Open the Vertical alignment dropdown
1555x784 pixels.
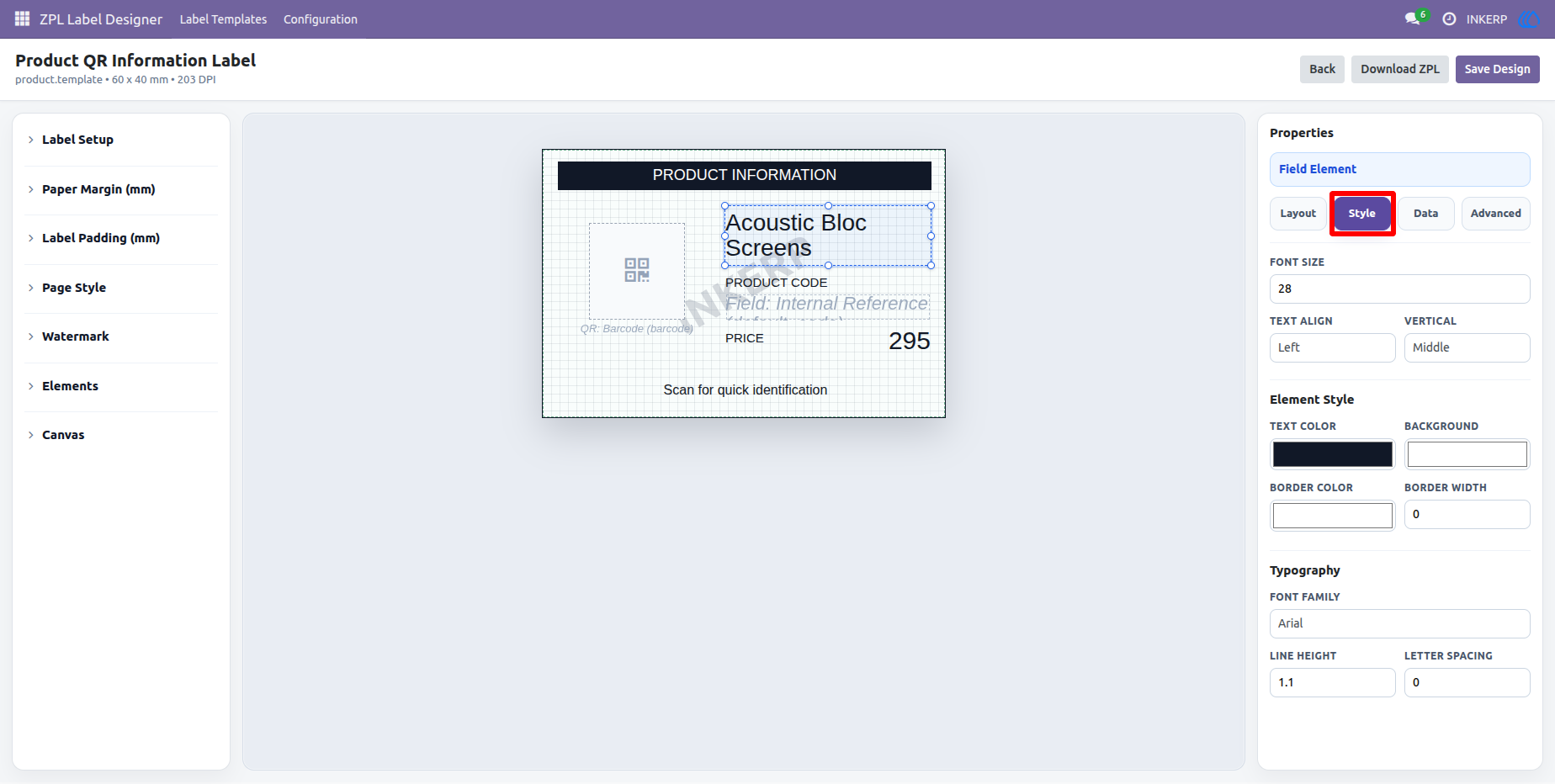1467,347
